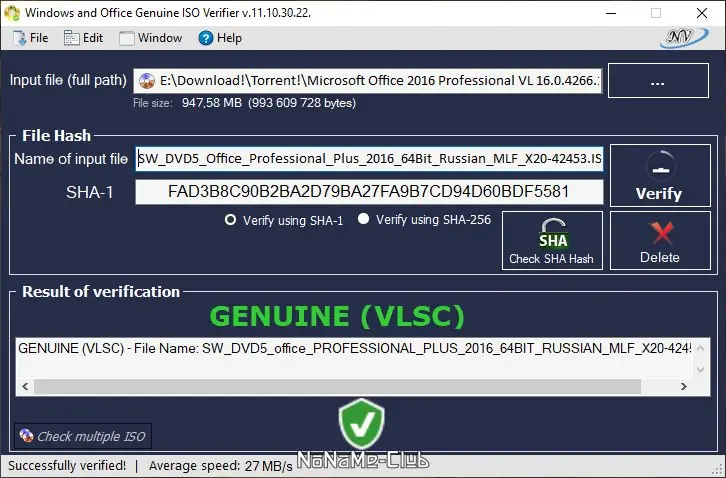The height and width of the screenshot is (478, 726).
Task: Open the Edit menu
Action: (x=83, y=38)
